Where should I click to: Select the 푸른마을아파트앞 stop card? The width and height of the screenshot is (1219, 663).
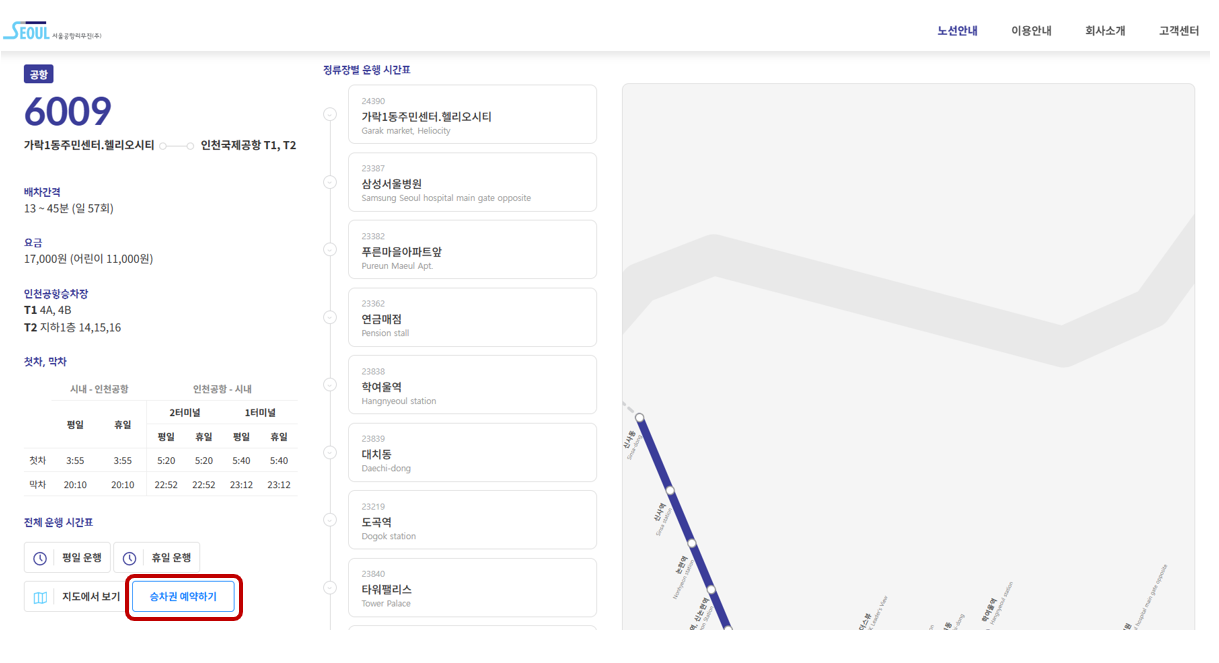472,249
